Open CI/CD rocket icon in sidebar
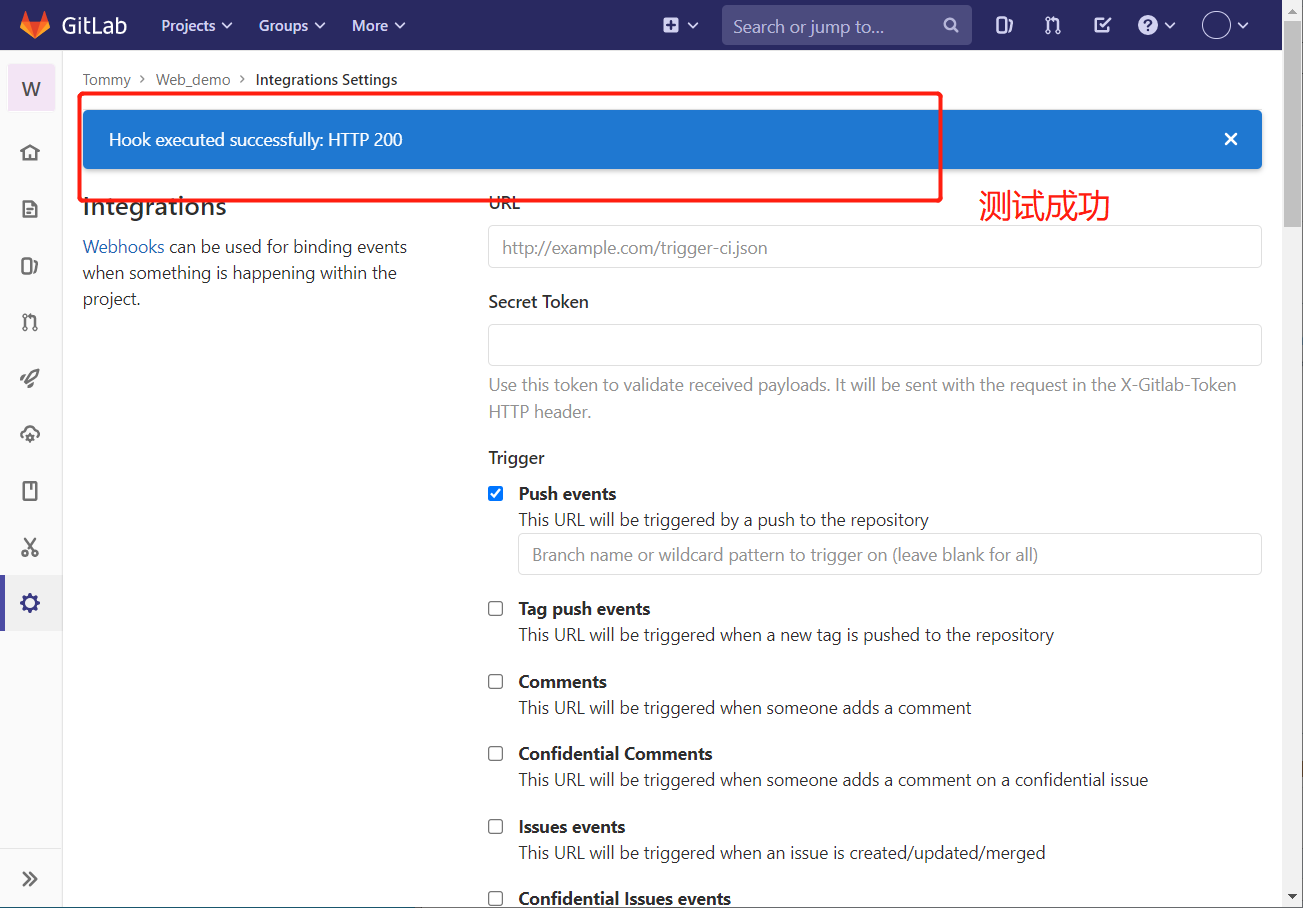The height and width of the screenshot is (908, 1303). (30, 378)
